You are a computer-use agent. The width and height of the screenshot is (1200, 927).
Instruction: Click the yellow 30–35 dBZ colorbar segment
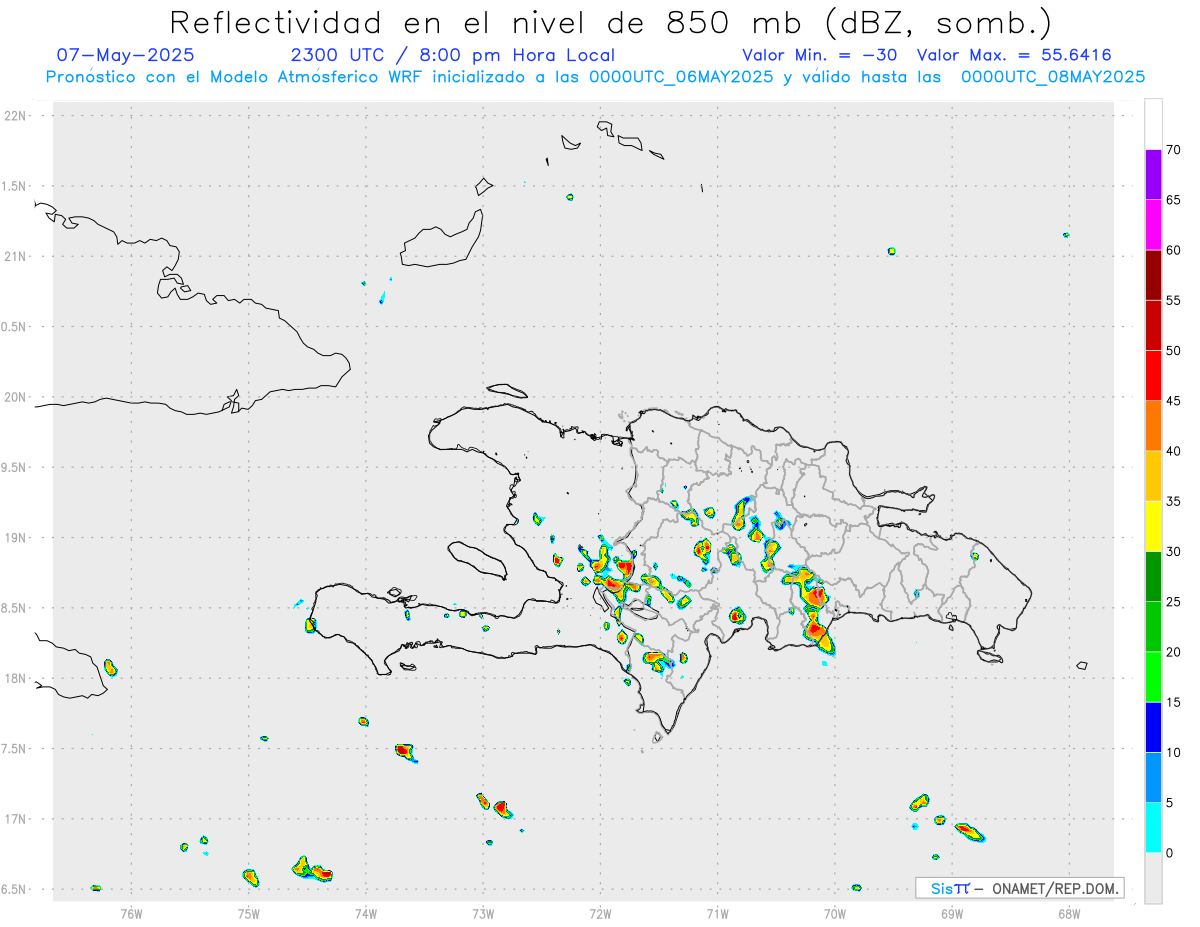(x=1153, y=526)
